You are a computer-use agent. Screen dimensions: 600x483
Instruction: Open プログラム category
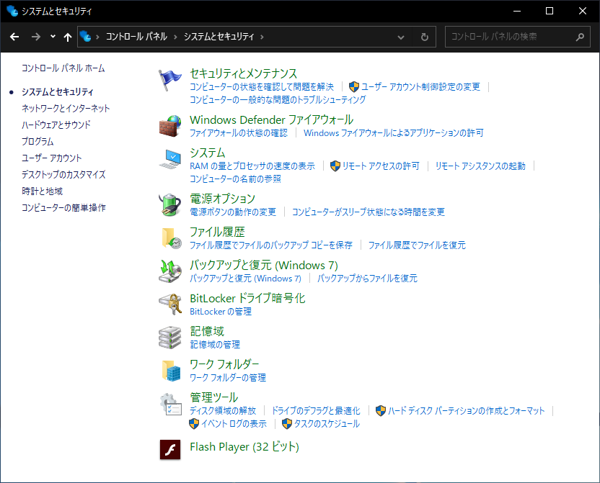point(38,142)
